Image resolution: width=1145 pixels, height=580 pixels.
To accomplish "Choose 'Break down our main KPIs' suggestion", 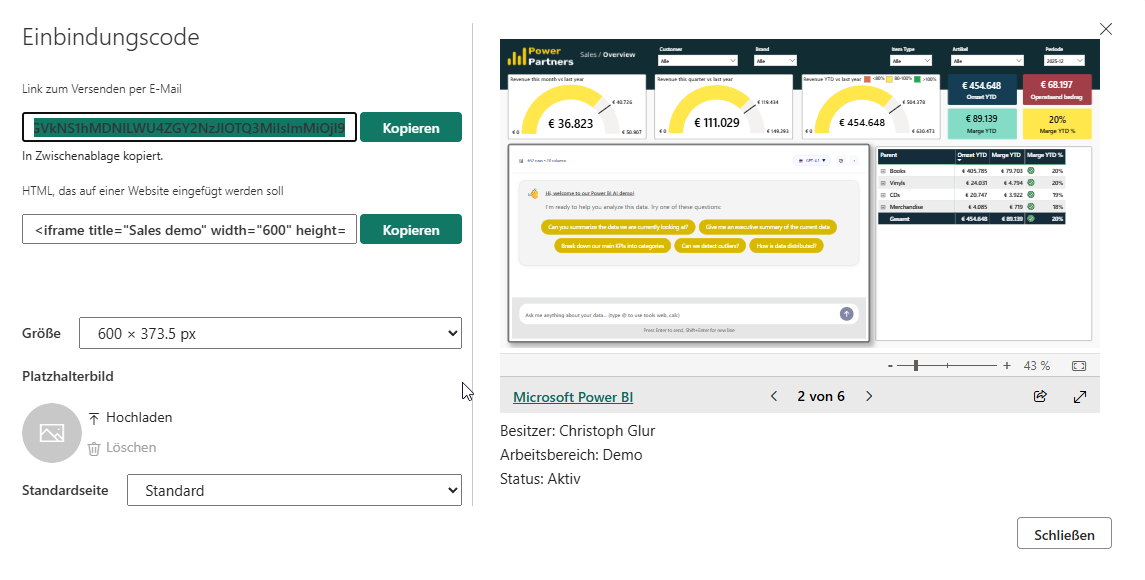I will point(613,246).
